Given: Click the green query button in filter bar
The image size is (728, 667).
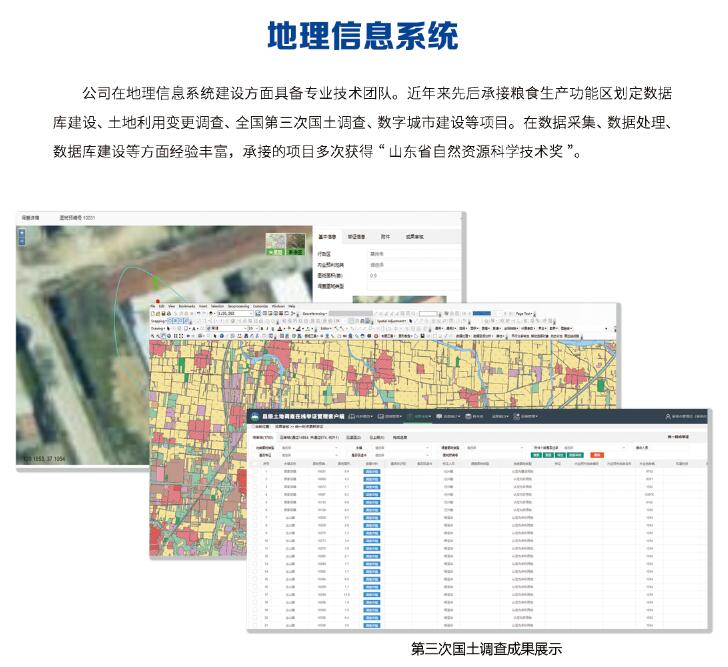Looking at the screenshot, I should point(536,454).
